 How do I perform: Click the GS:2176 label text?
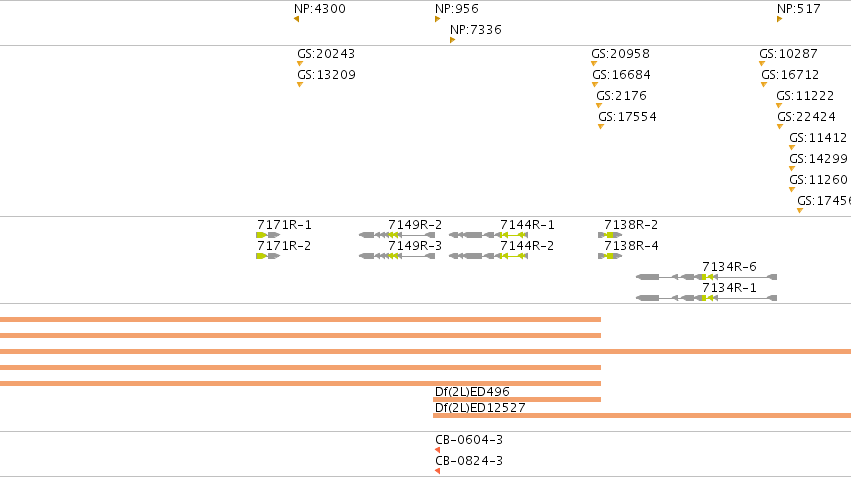[x=621, y=96]
